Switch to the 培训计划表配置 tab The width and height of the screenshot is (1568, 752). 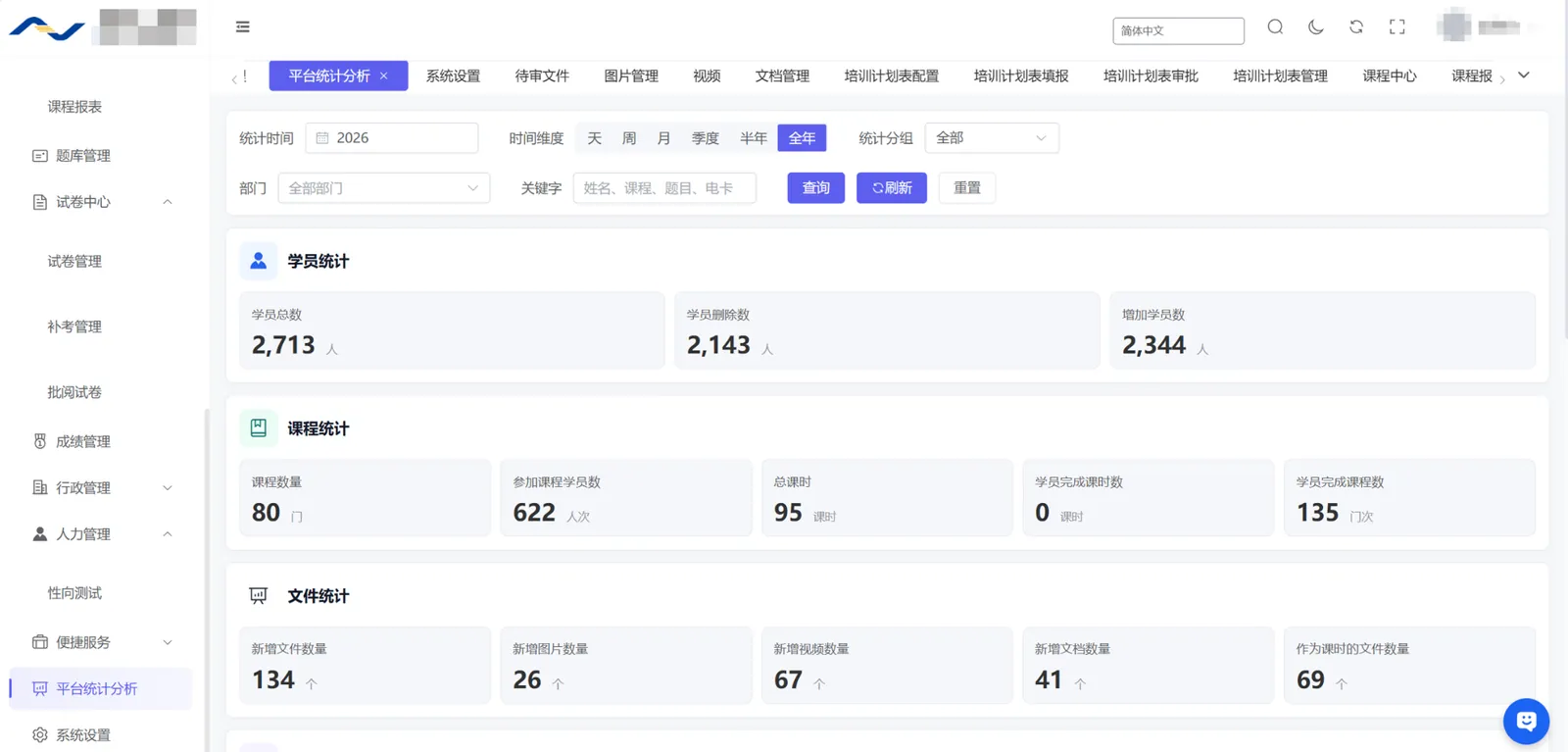(x=892, y=75)
